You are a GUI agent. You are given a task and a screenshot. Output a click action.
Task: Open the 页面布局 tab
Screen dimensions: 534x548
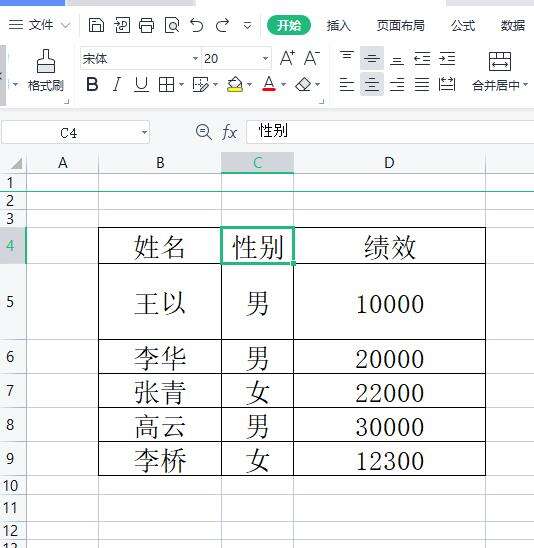coord(400,26)
